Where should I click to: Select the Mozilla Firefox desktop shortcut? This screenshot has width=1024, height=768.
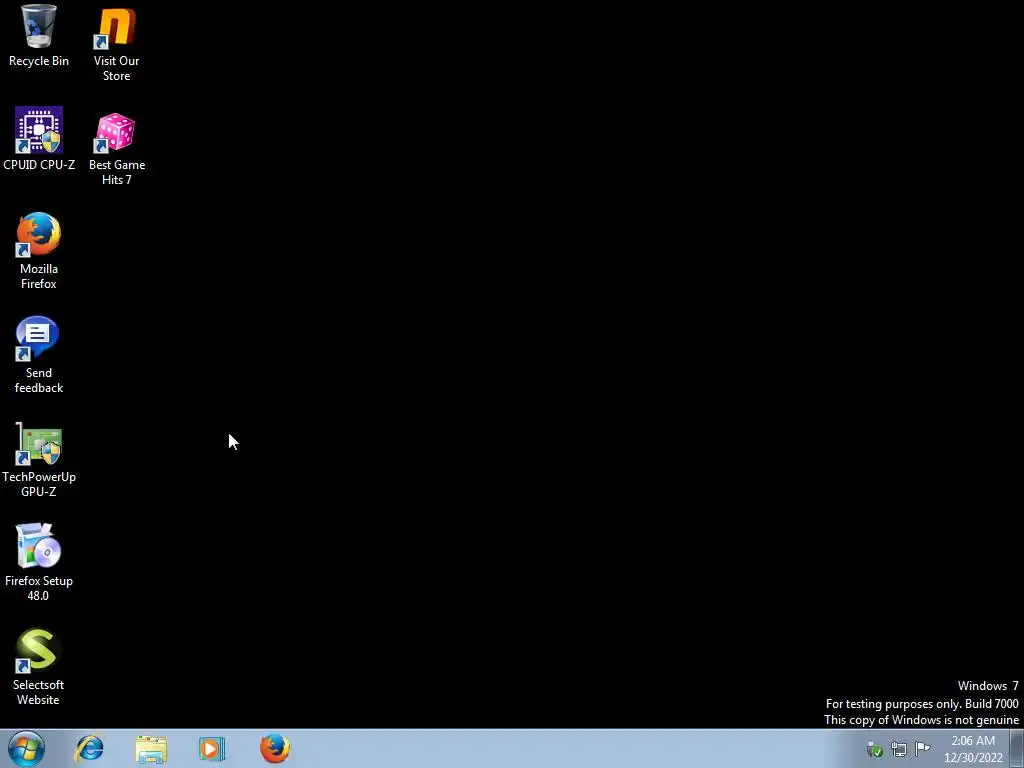(39, 251)
